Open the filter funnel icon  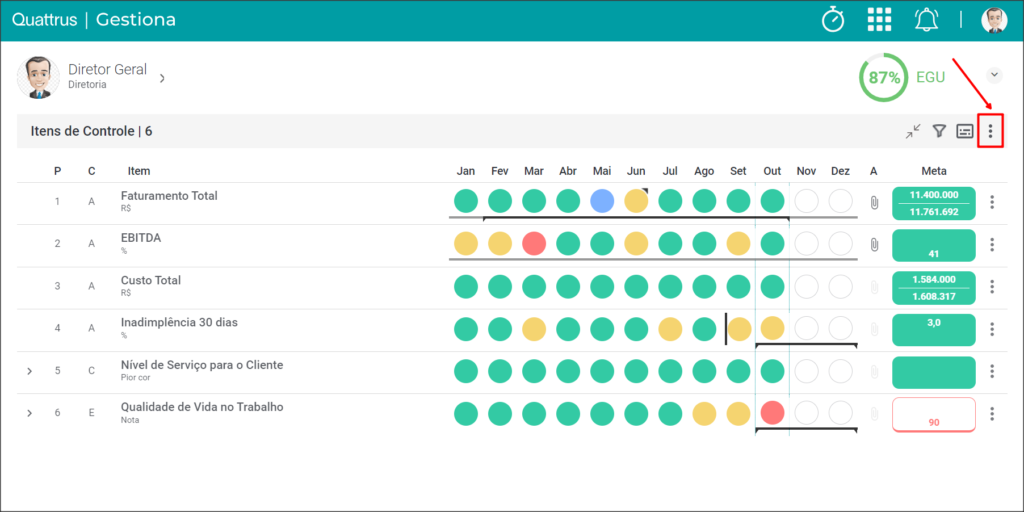coord(939,131)
